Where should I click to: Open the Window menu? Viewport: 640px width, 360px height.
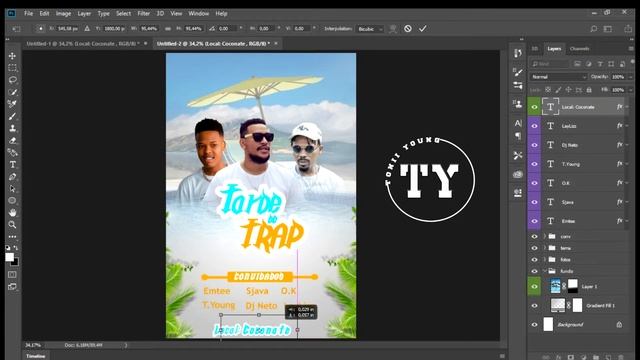199,13
